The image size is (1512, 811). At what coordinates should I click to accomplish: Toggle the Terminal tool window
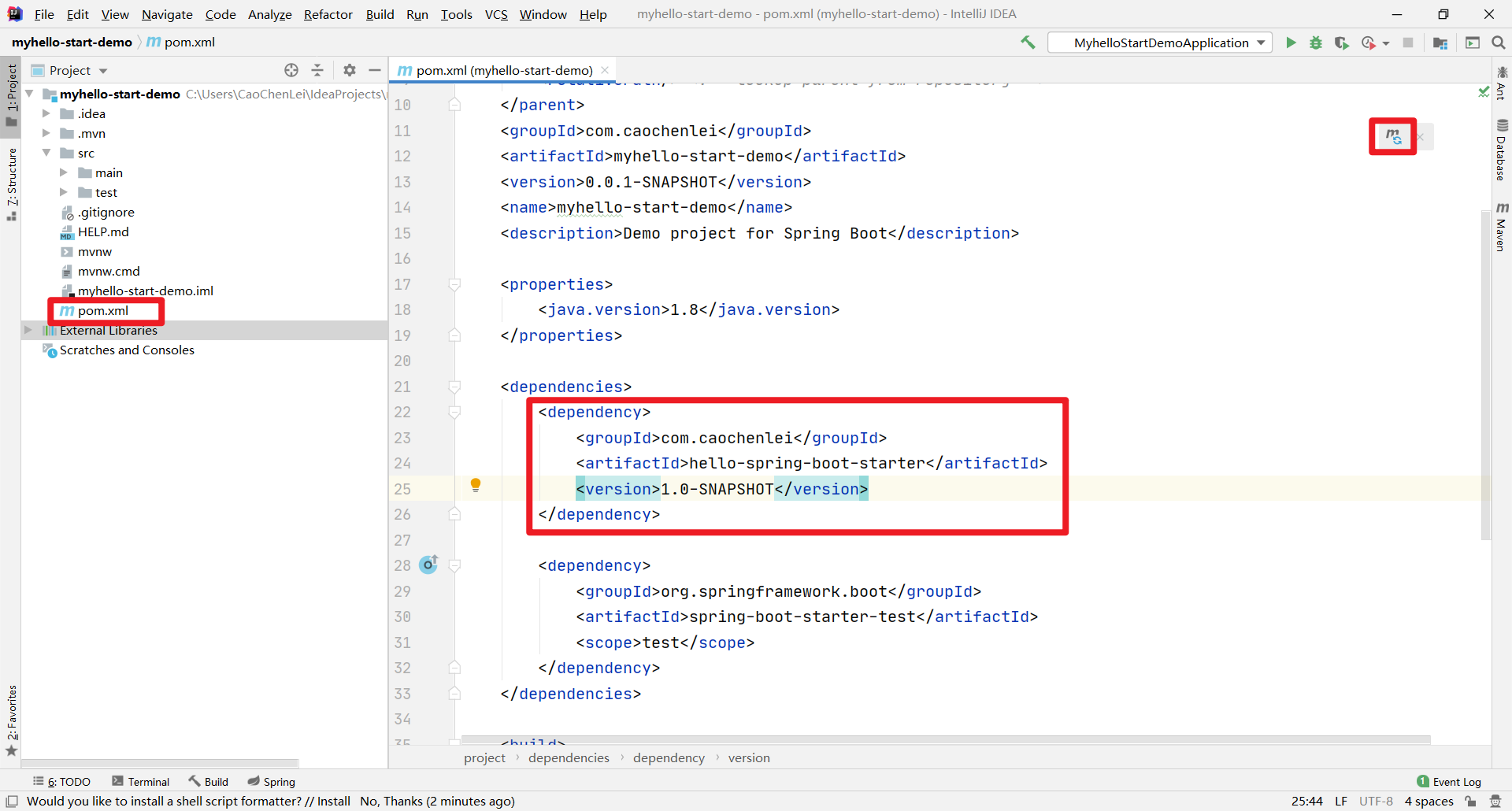141,781
